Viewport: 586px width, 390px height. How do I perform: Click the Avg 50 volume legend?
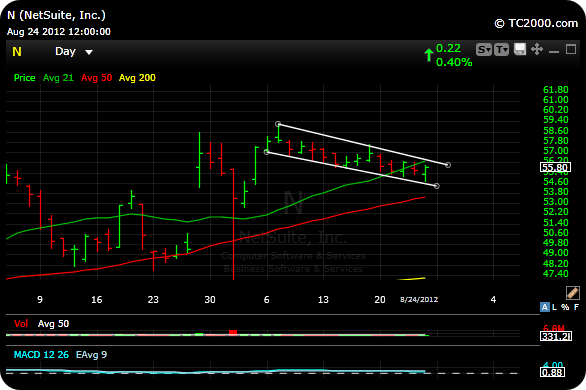(53, 324)
